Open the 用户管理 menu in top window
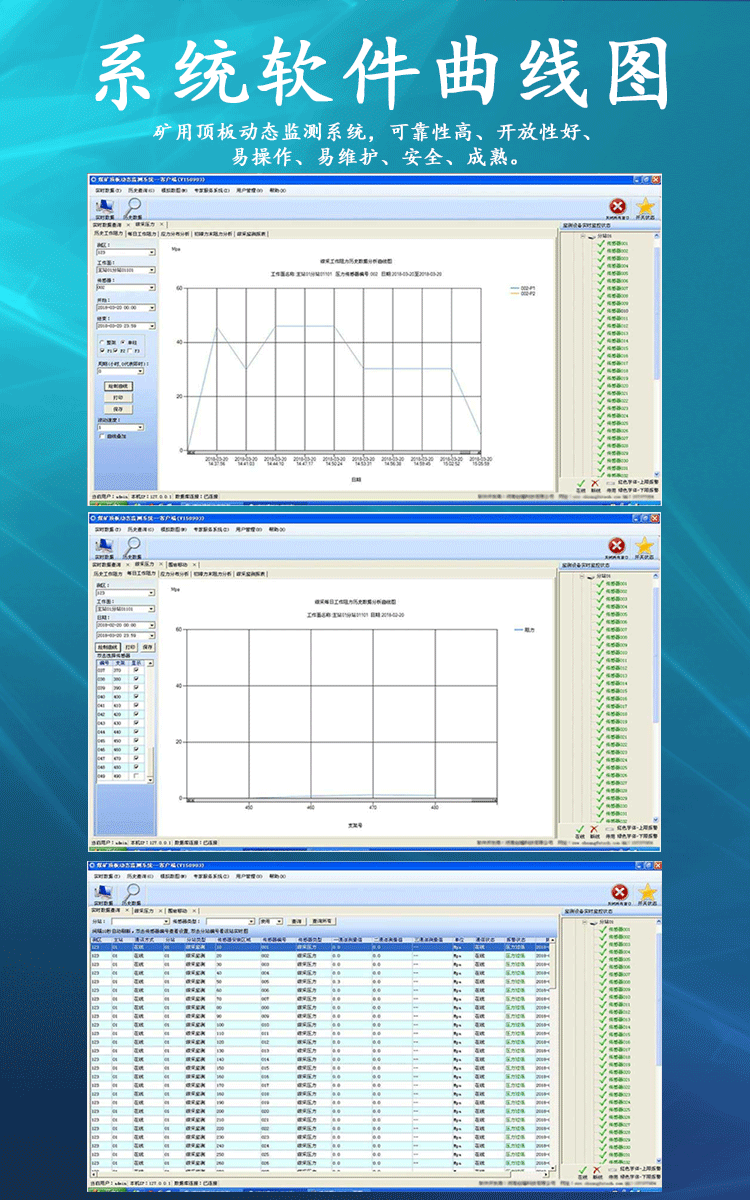 tap(249, 190)
